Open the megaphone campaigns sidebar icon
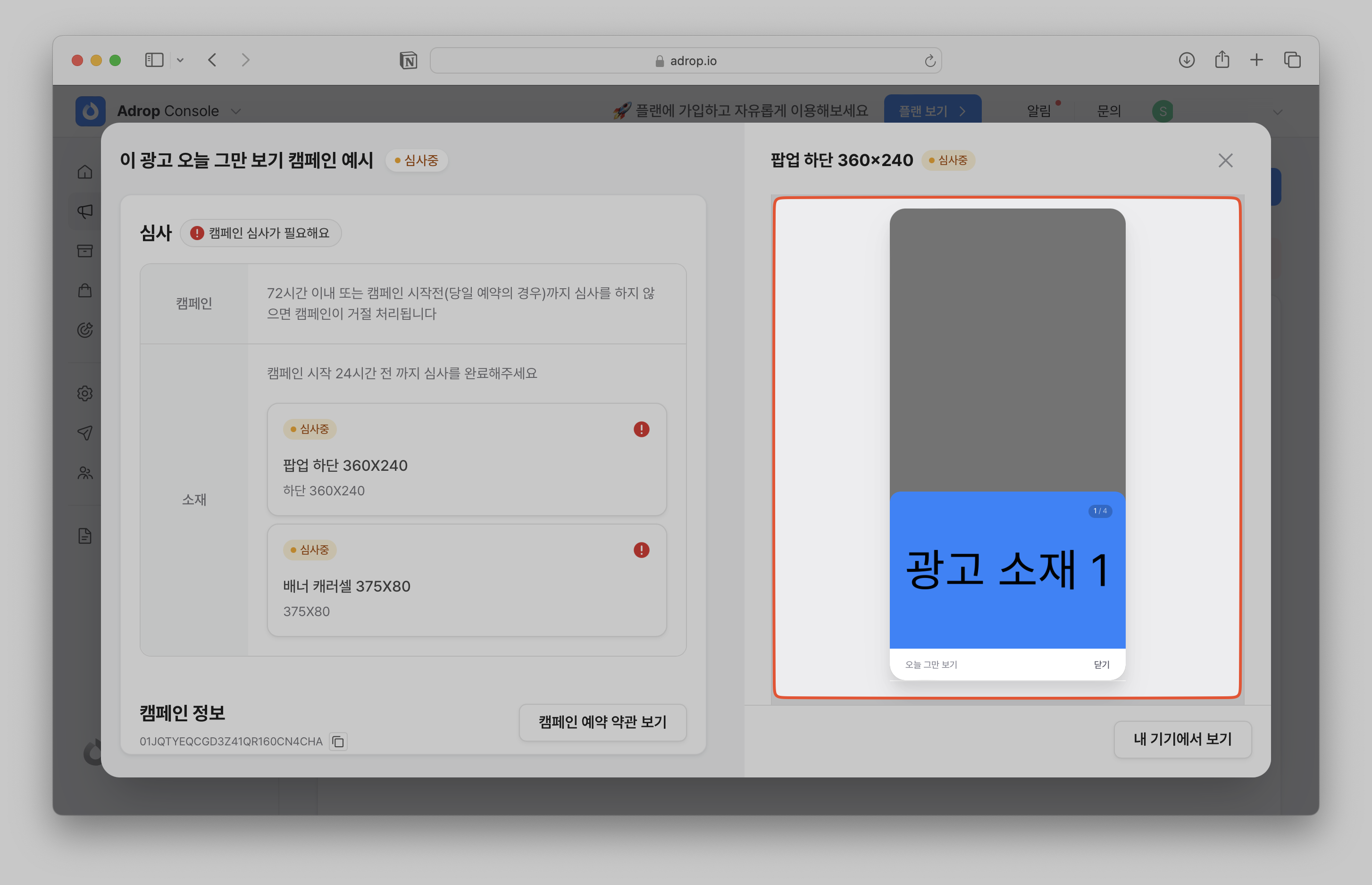 [85, 211]
